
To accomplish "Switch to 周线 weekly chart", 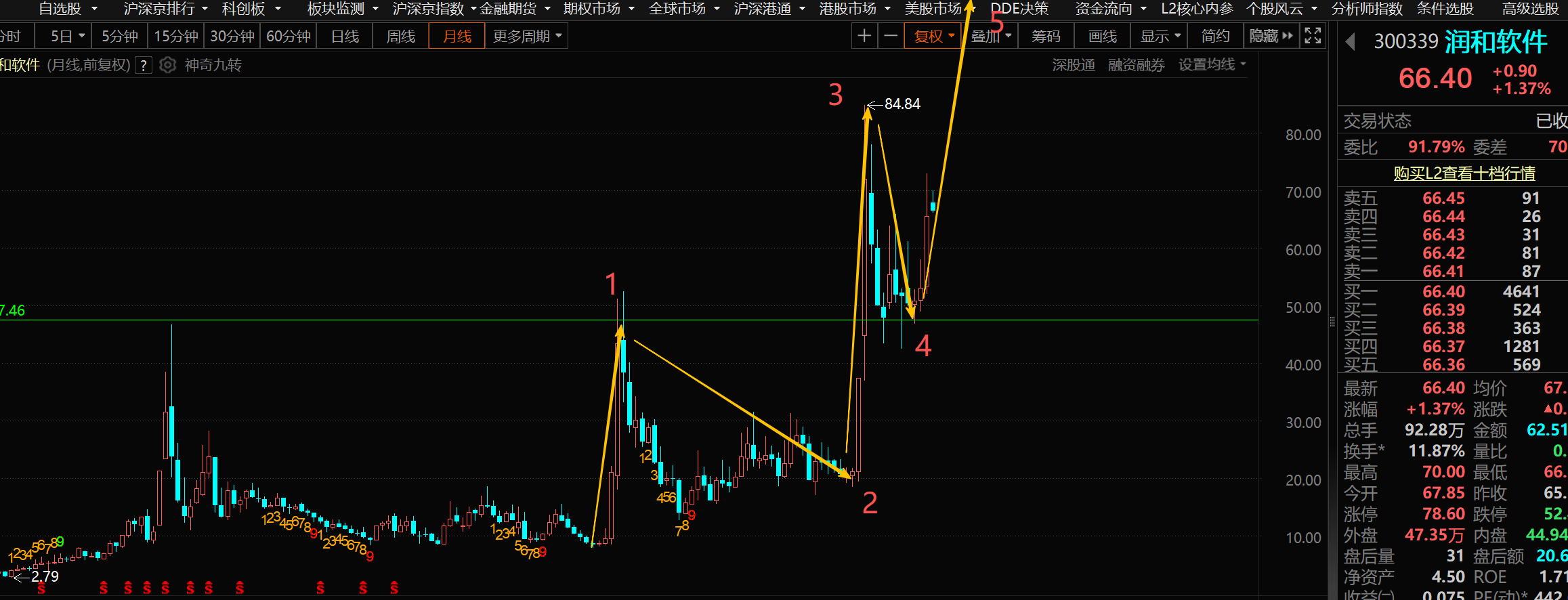I will point(400,36).
